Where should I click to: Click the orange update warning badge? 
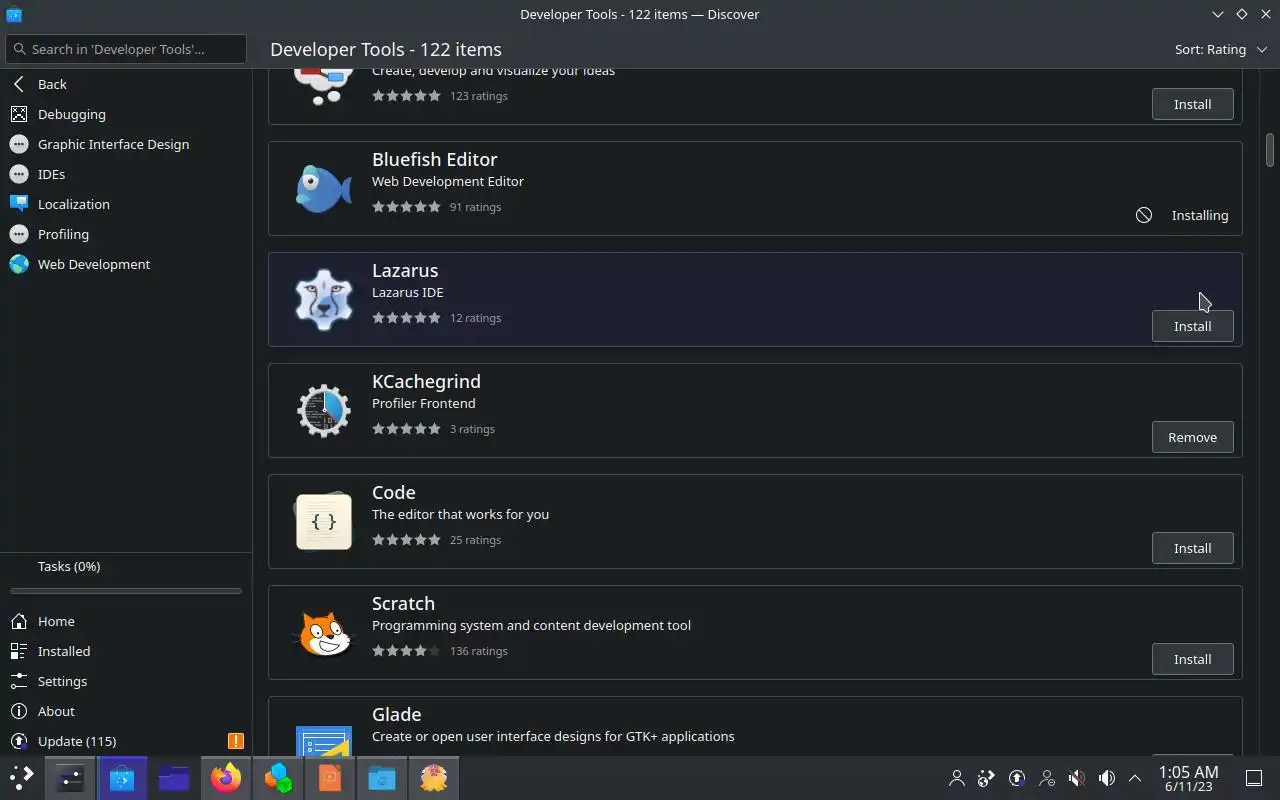(236, 741)
